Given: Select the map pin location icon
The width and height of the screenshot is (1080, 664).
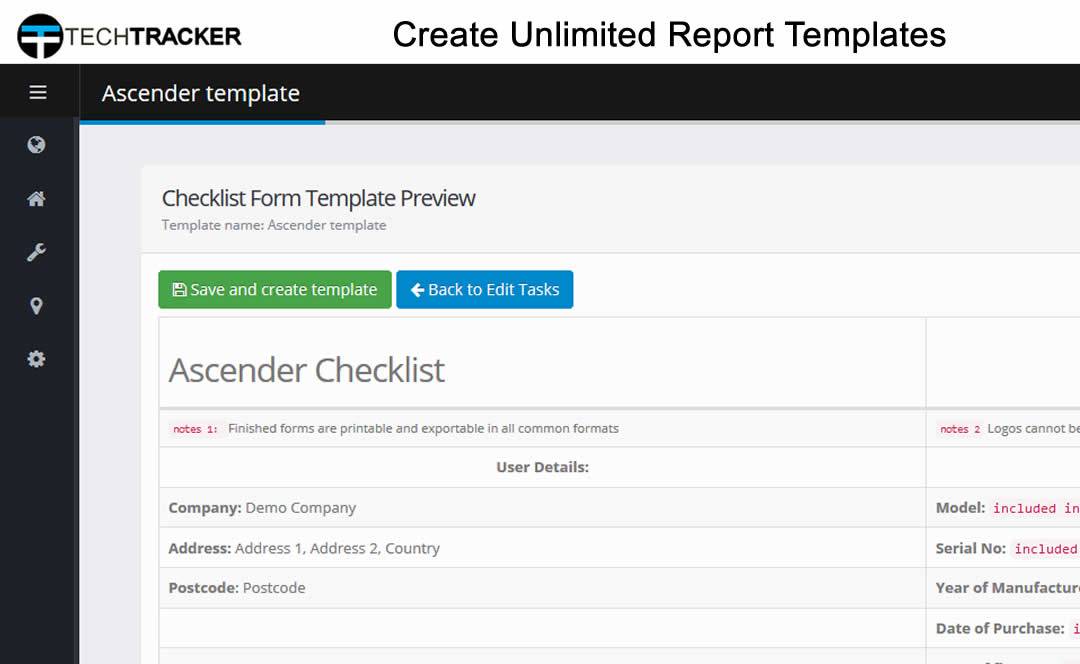Looking at the screenshot, I should tap(37, 306).
